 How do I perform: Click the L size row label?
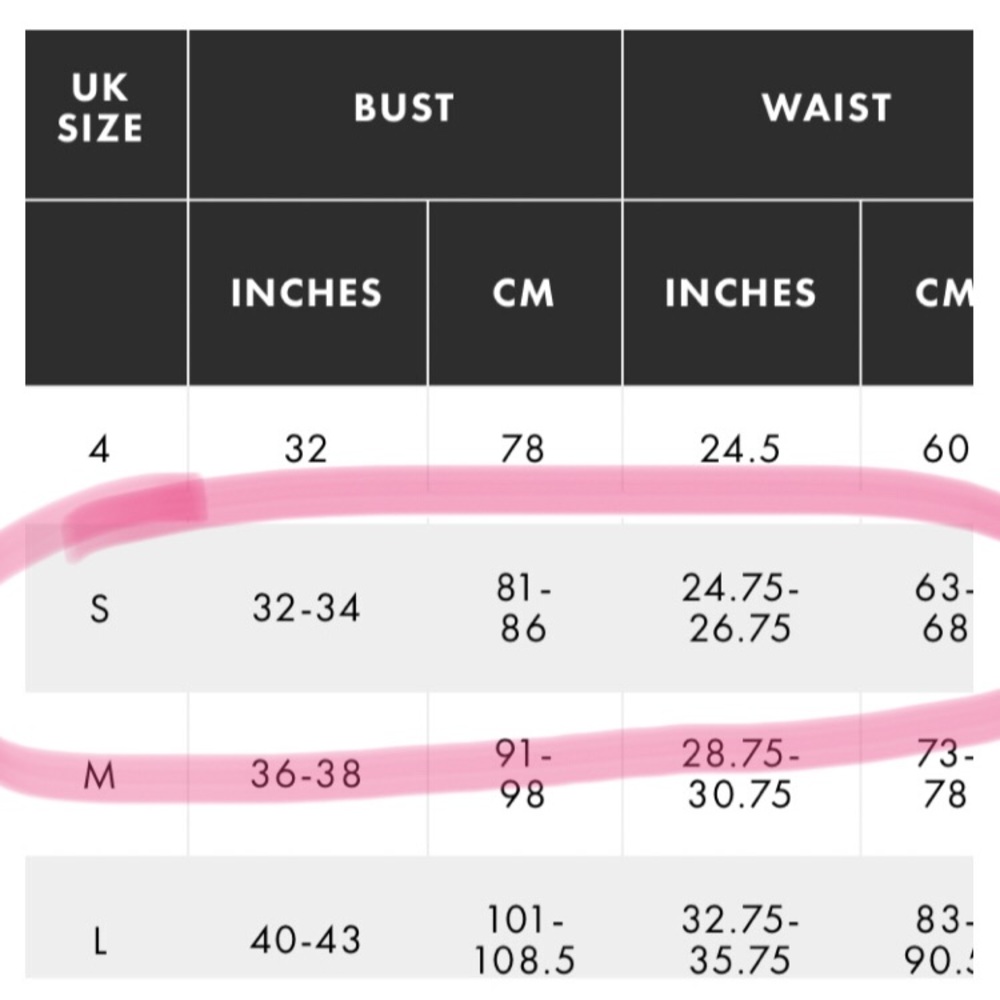[x=99, y=941]
